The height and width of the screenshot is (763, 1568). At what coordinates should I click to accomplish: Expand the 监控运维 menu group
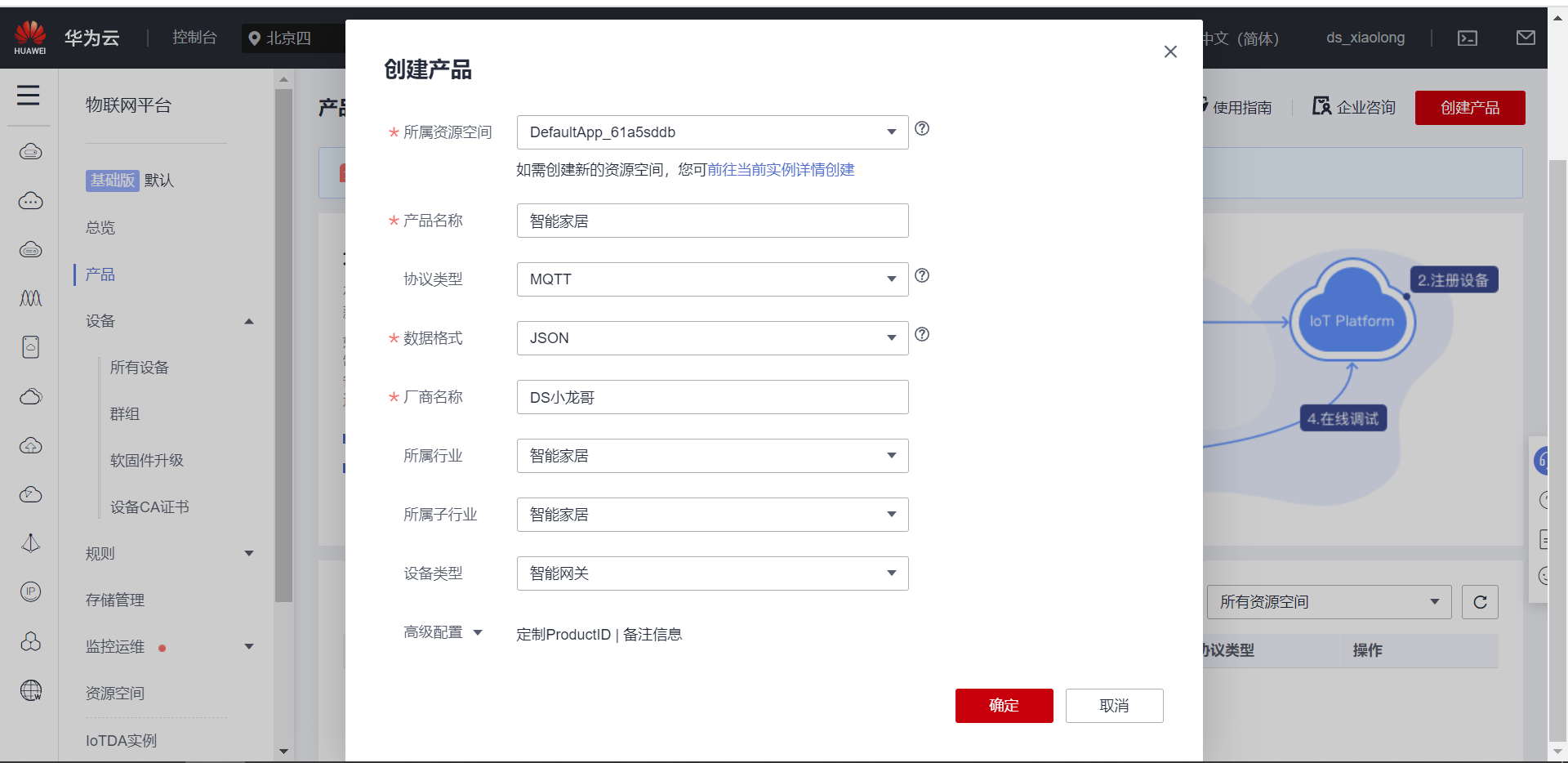coord(249,646)
